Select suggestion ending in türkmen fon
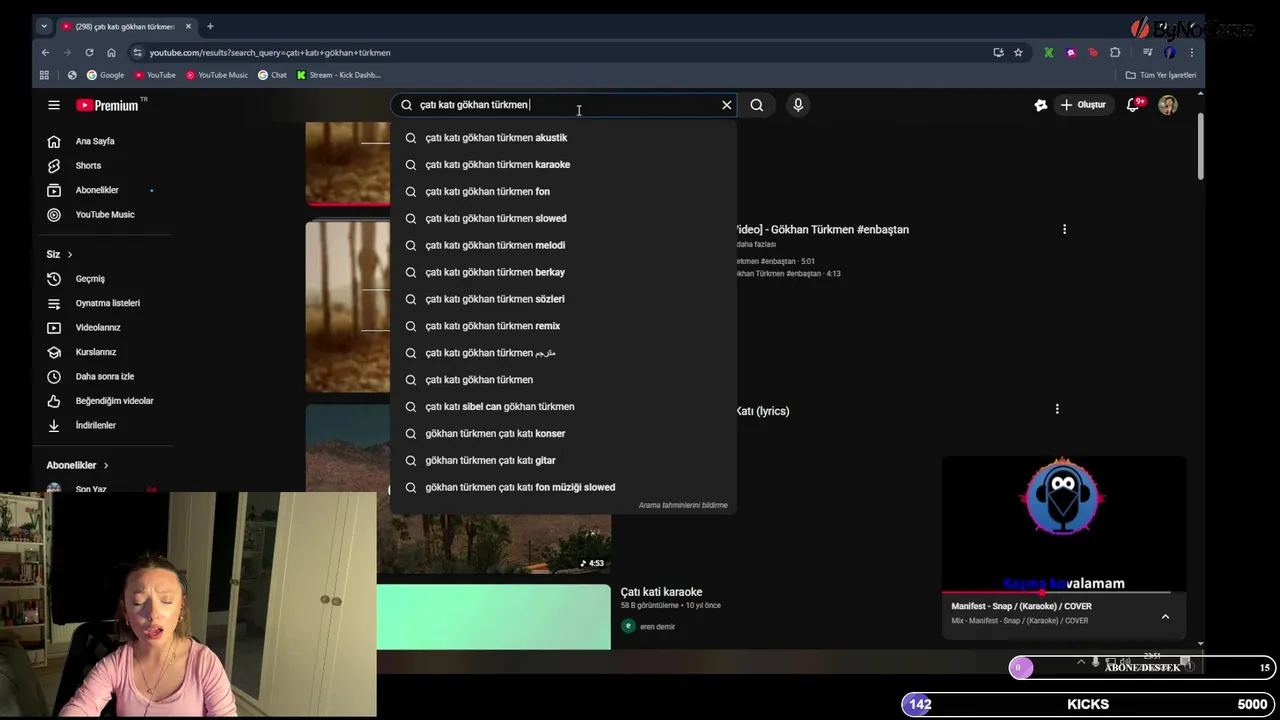The width and height of the screenshot is (1280, 720). coord(563,192)
